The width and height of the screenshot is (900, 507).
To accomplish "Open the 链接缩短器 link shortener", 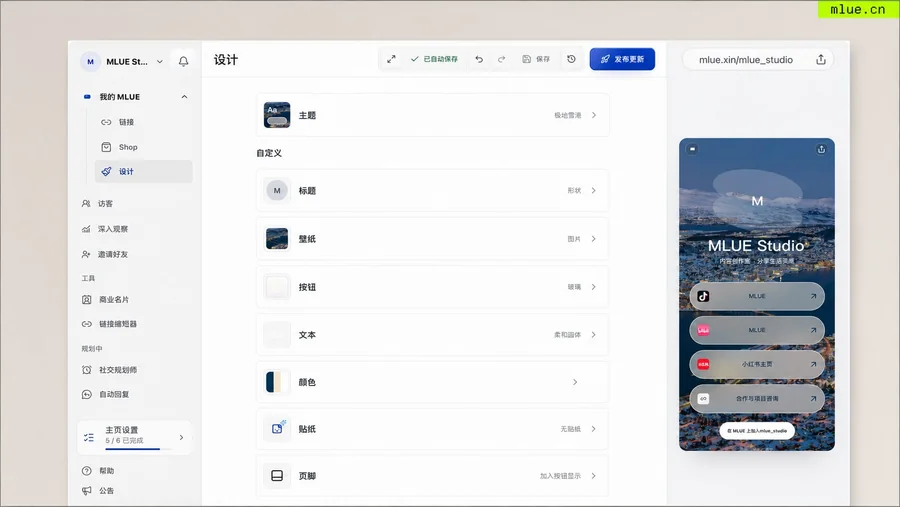I will pyautogui.click(x=110, y=324).
